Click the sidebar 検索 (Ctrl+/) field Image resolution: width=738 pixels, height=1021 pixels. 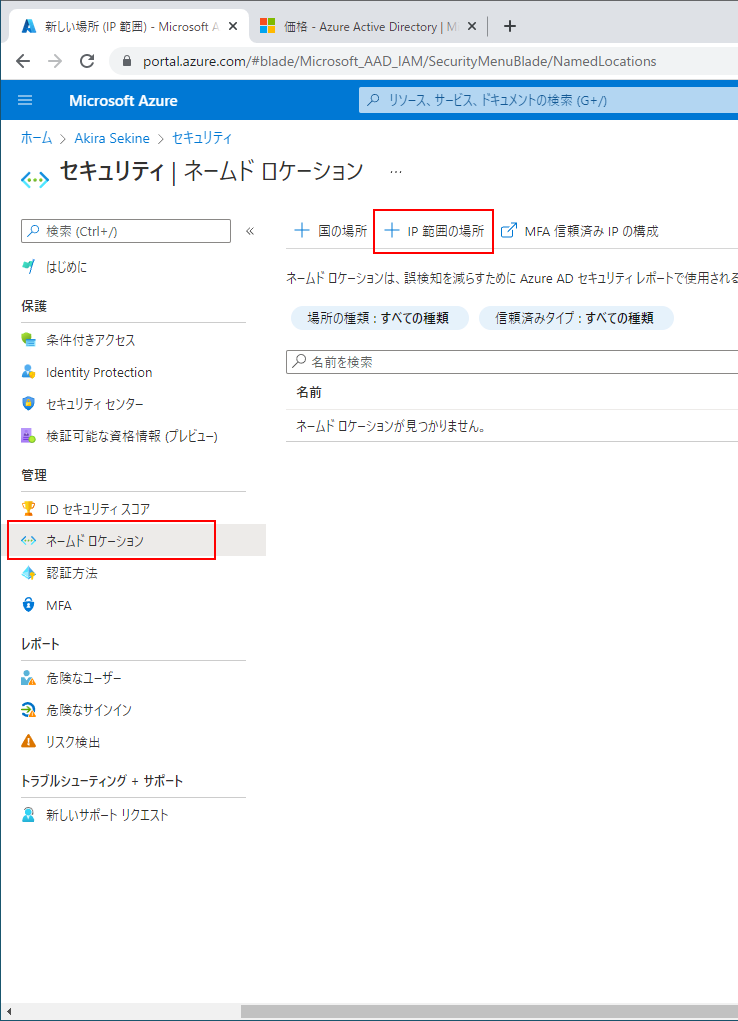pos(126,231)
